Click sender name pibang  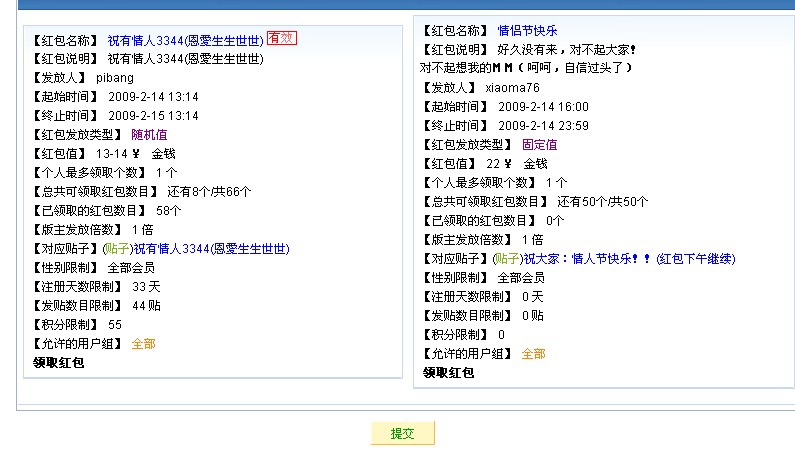tap(114, 78)
